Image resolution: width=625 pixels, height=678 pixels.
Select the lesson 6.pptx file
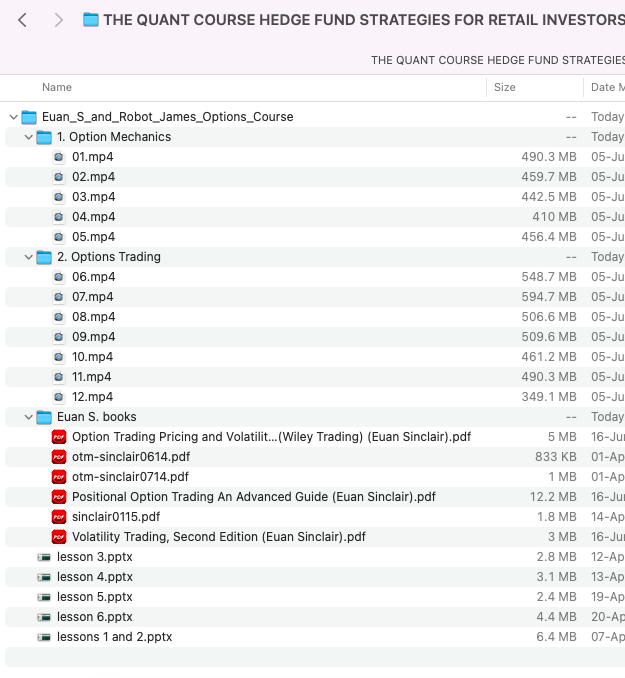94,617
